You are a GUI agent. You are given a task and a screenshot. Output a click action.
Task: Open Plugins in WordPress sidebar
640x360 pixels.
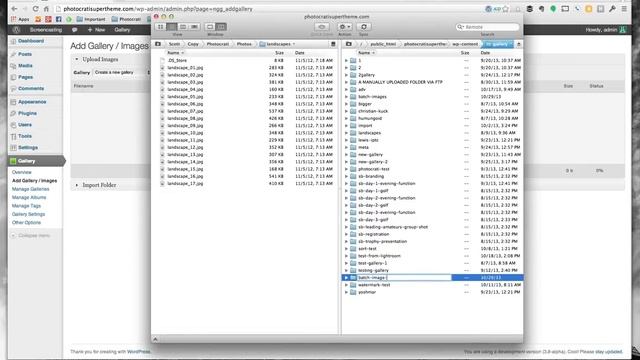pos(27,113)
